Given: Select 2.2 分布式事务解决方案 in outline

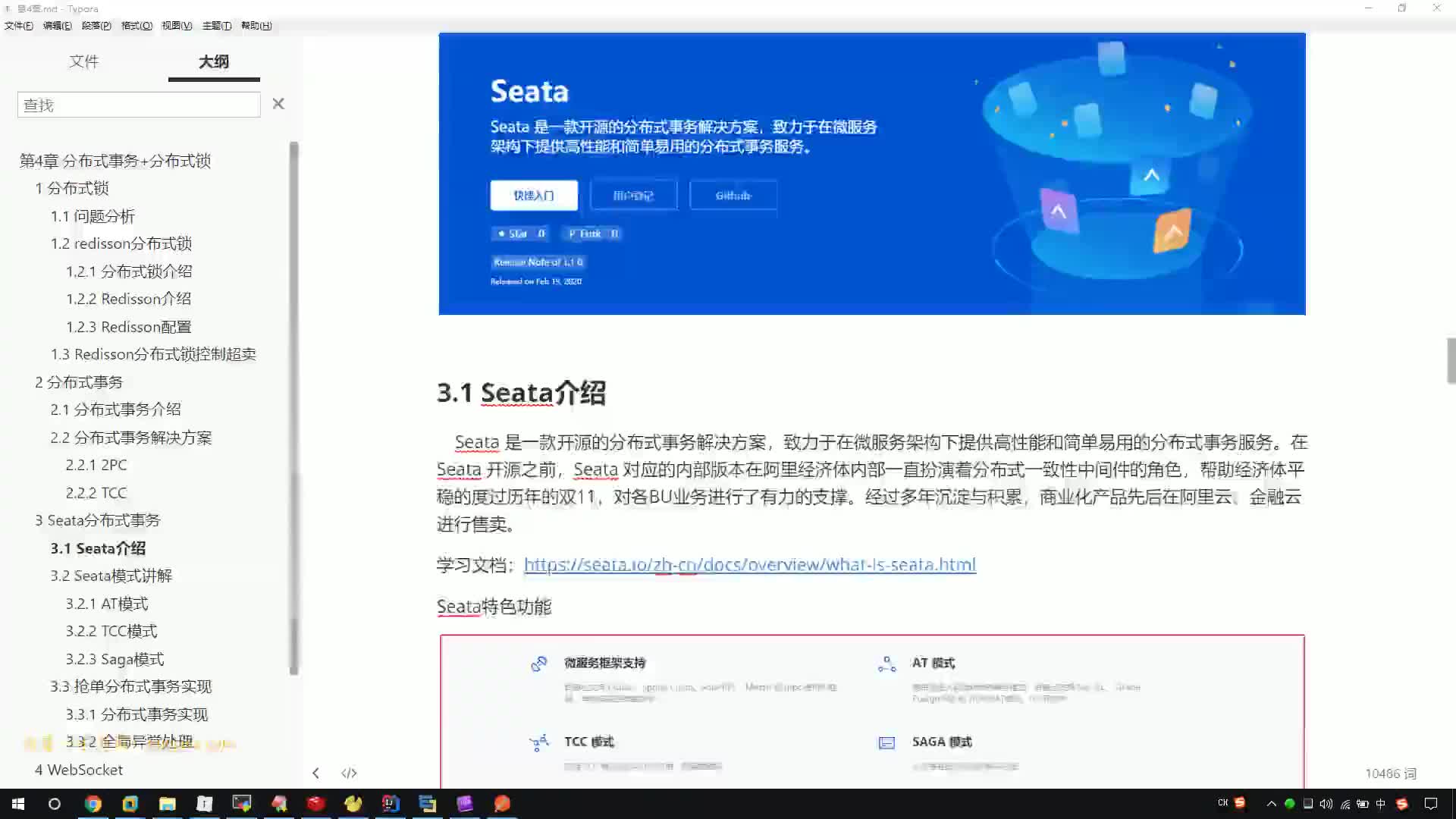Looking at the screenshot, I should (131, 438).
